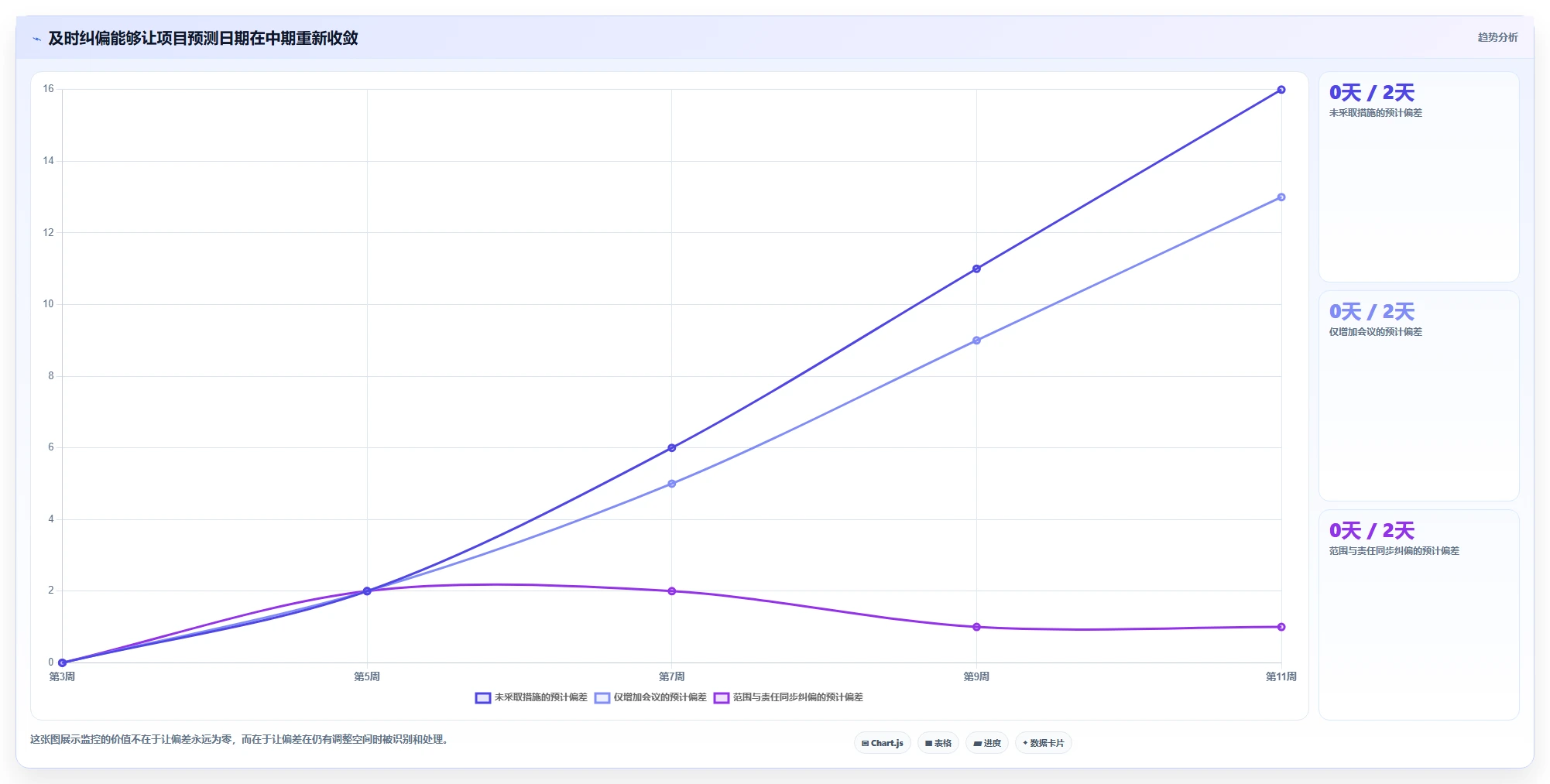Click the y-axis label 6
1550x784 pixels.
click(x=51, y=447)
